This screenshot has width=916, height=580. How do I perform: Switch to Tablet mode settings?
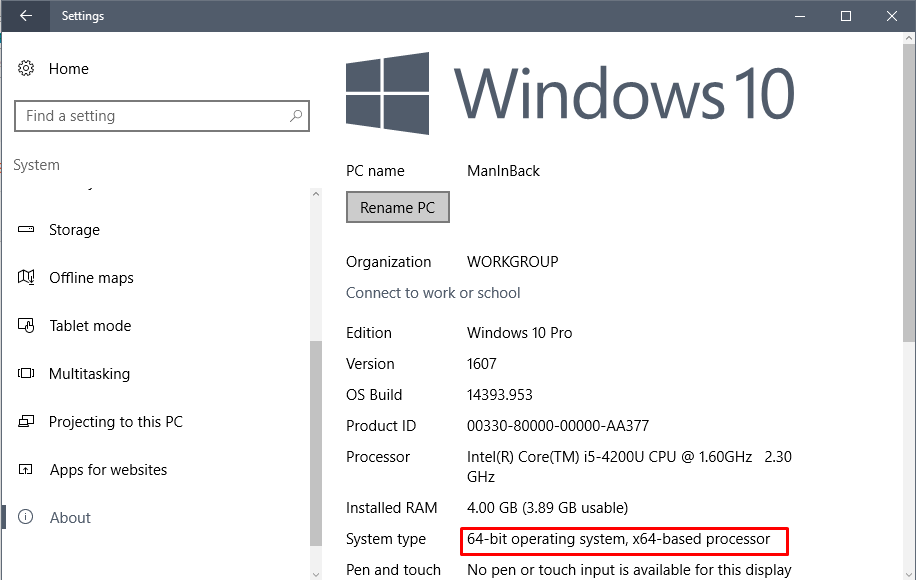point(90,325)
